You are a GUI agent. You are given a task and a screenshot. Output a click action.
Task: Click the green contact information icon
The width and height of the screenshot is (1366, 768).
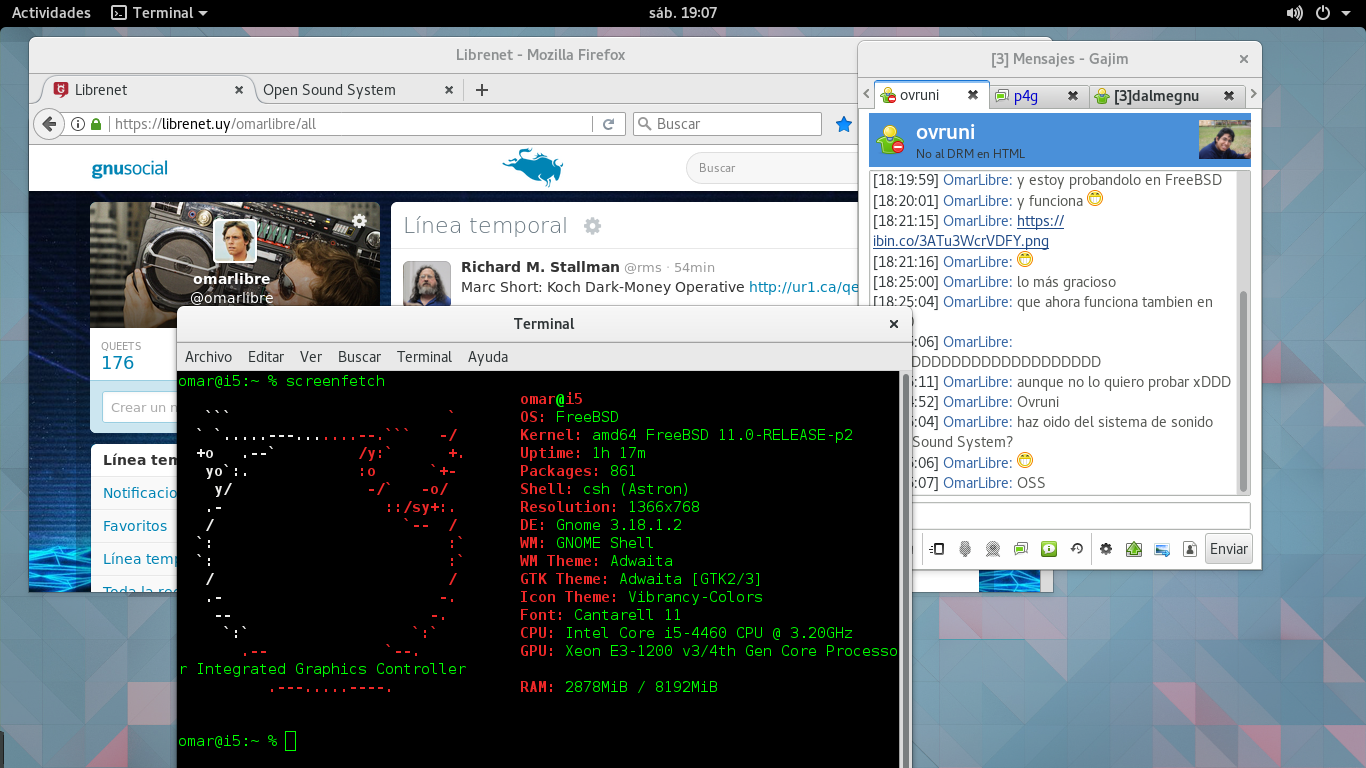[1049, 549]
